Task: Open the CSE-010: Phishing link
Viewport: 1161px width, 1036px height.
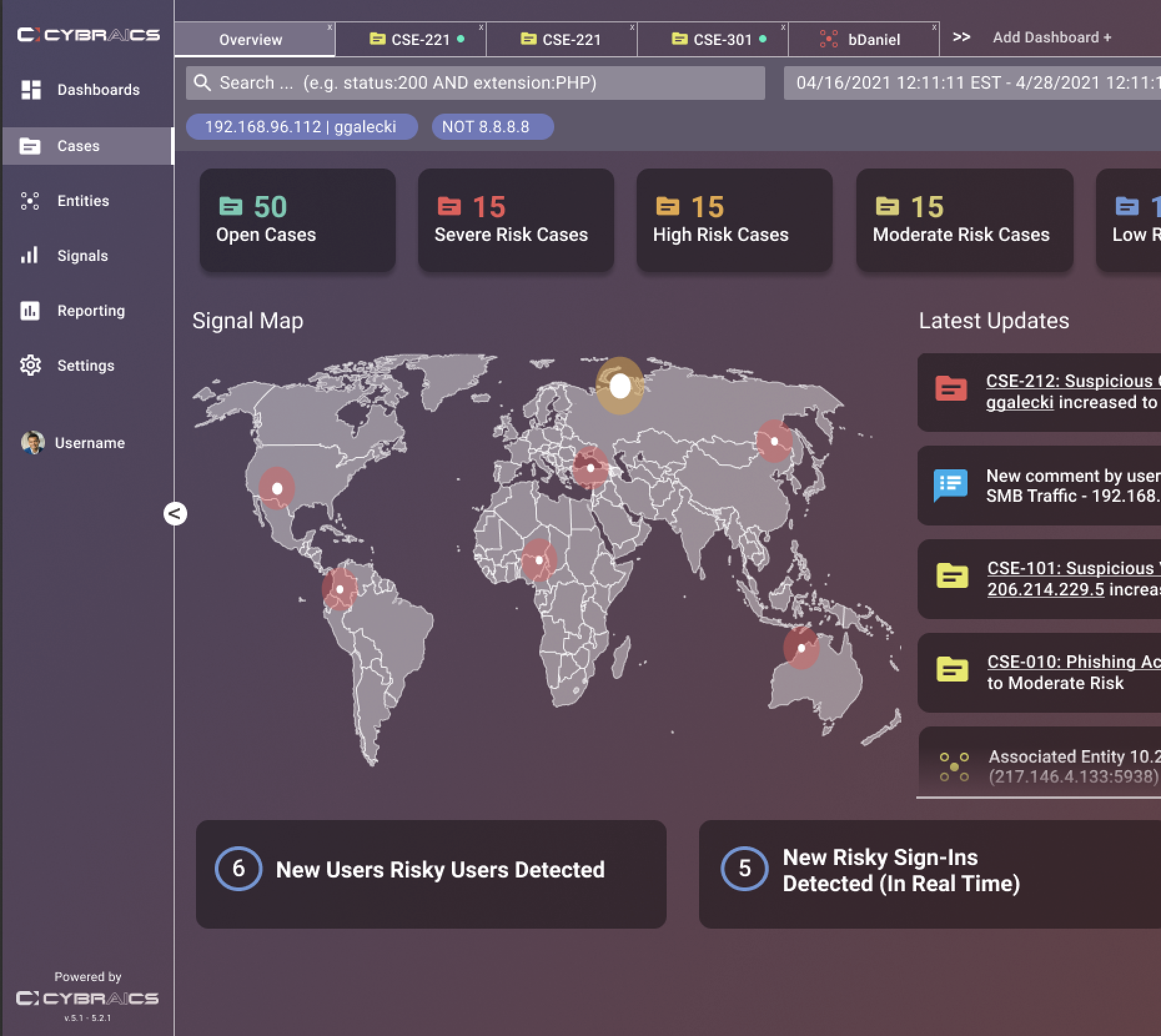Action: pyautogui.click(x=1074, y=662)
